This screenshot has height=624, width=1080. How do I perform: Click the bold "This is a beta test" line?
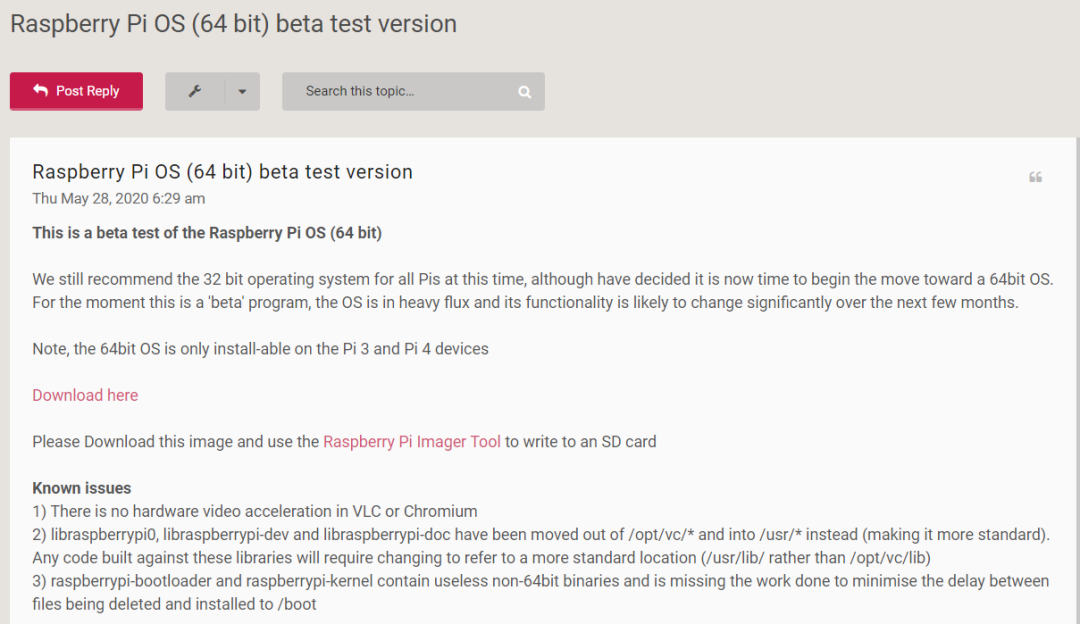(x=207, y=233)
